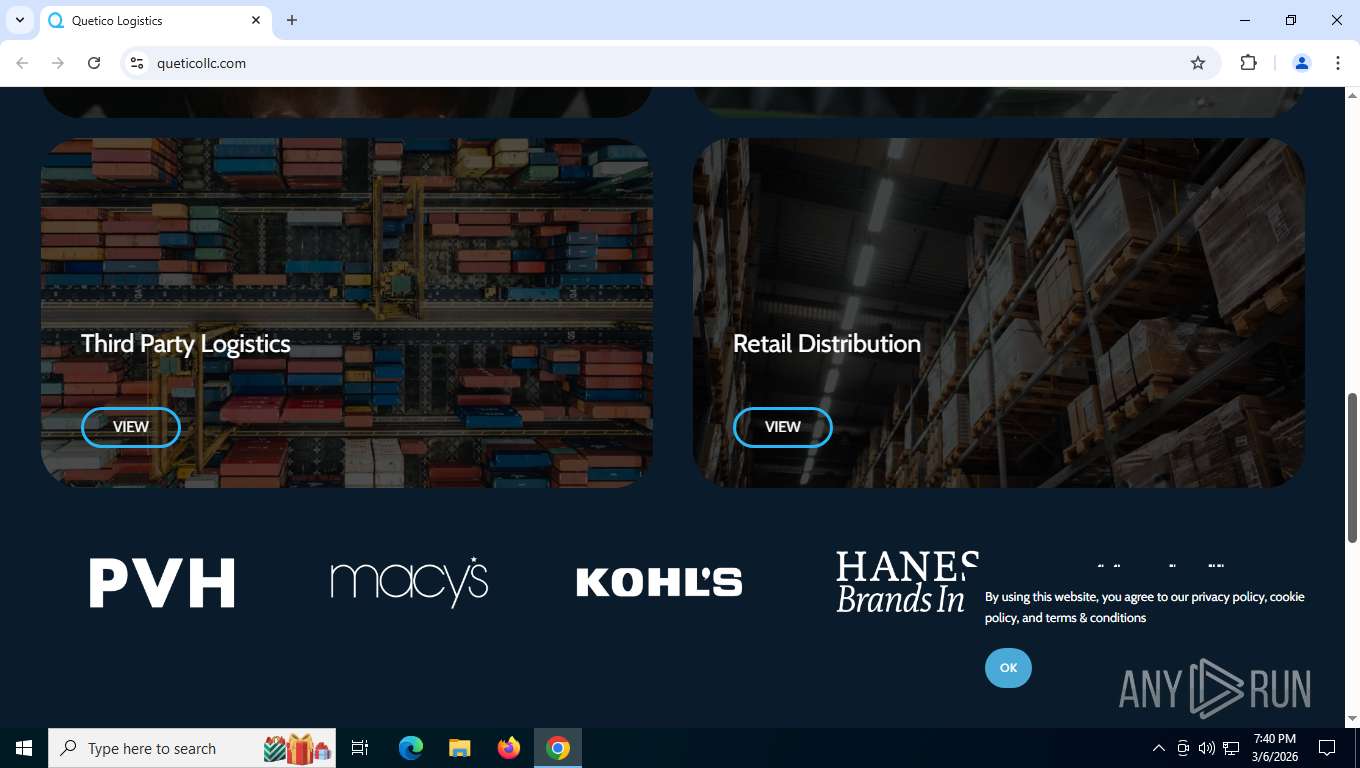Click the Third Party Logistics heading

tap(186, 344)
